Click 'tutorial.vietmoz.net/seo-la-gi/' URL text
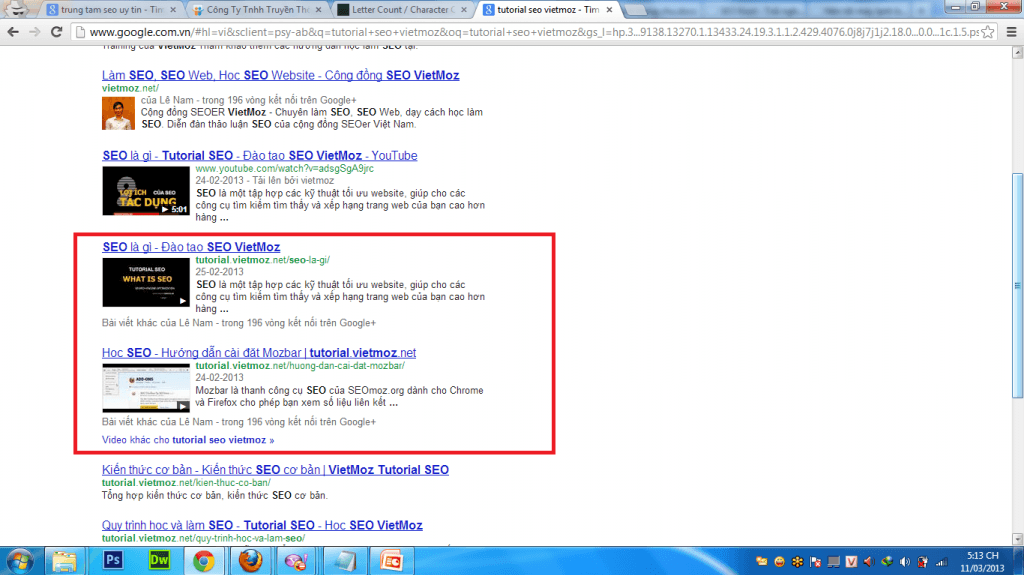 pos(263,260)
